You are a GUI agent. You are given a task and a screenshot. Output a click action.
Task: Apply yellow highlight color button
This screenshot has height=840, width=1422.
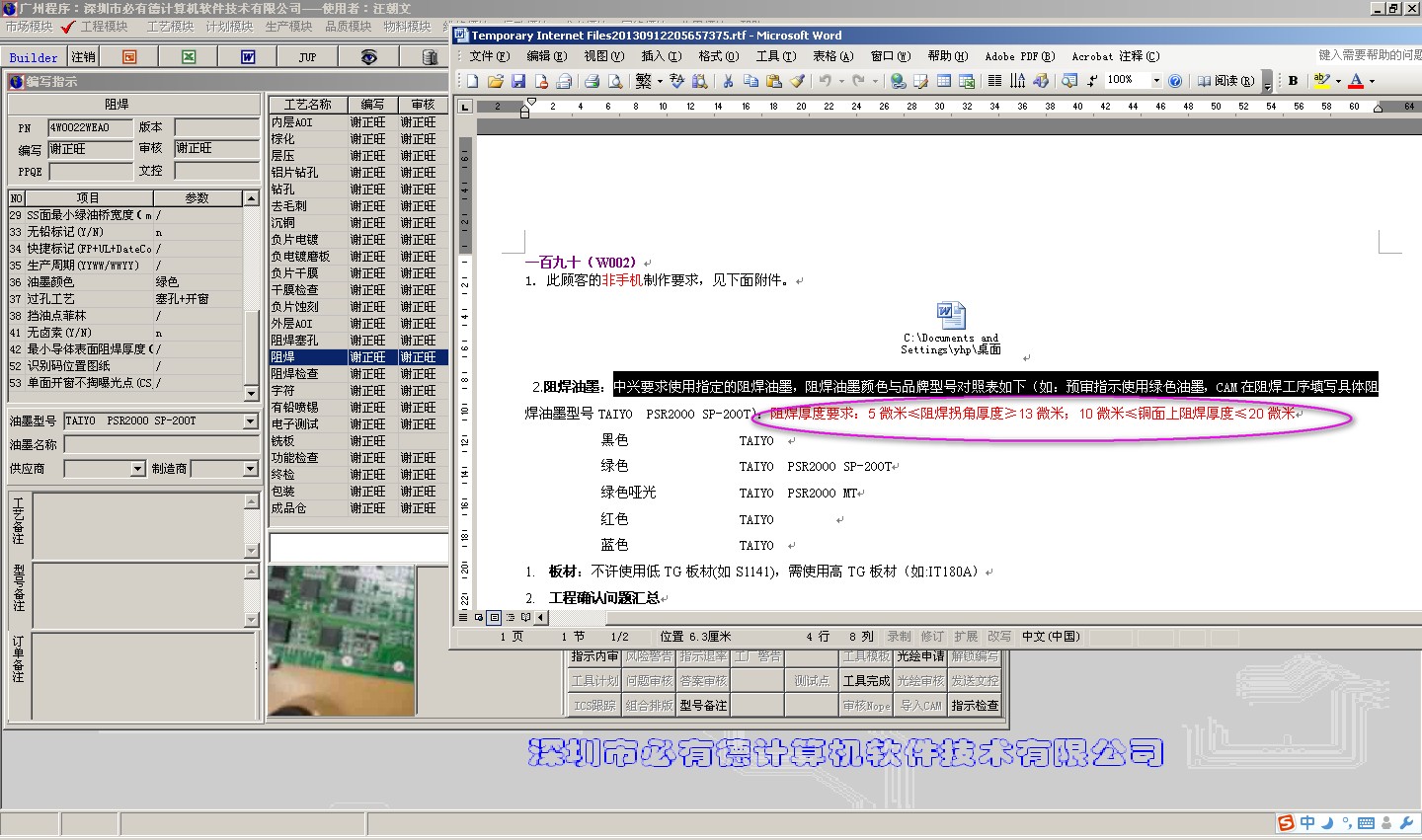pyautogui.click(x=1322, y=81)
